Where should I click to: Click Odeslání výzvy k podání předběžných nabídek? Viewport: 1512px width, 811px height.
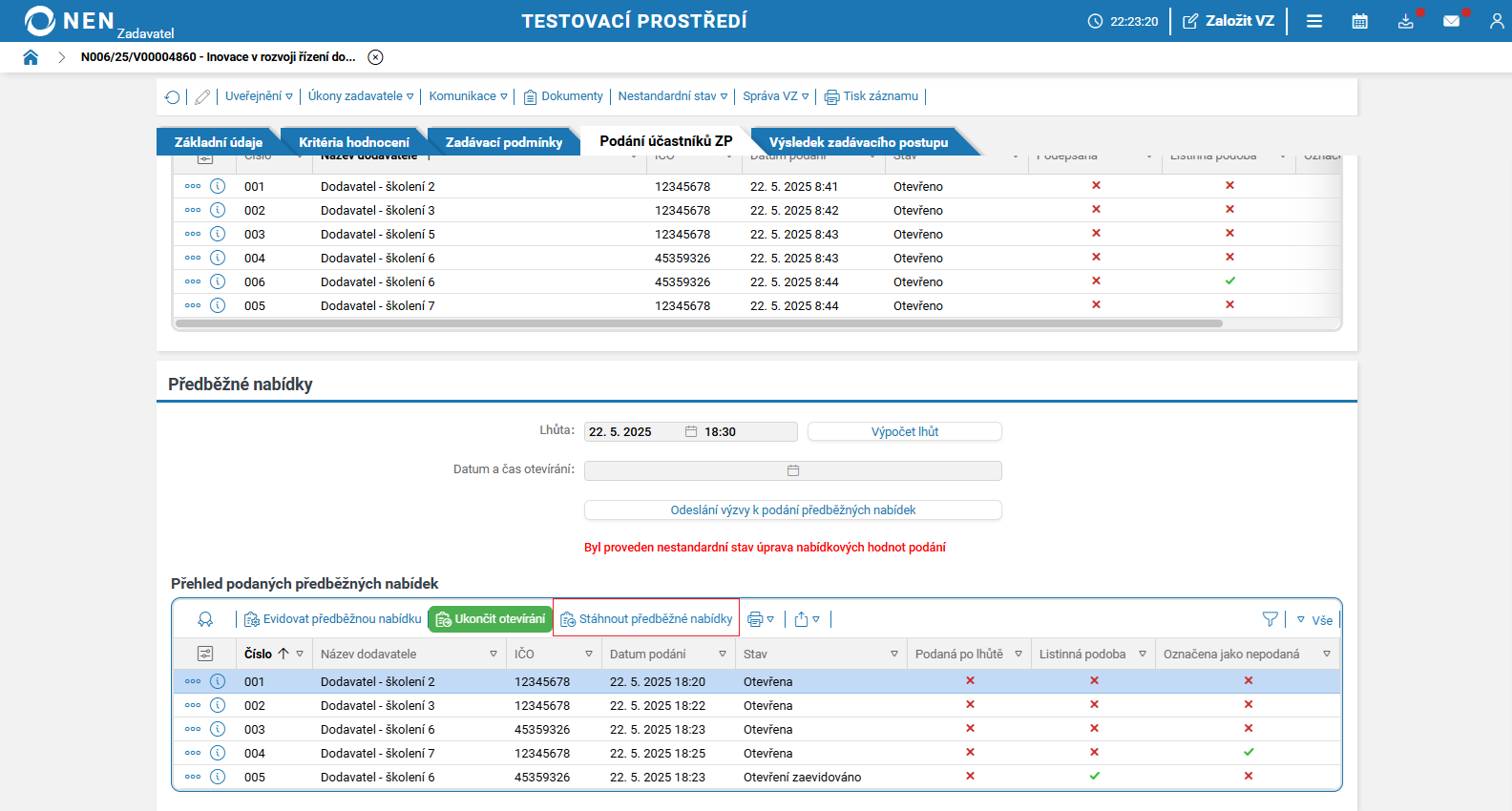pos(793,510)
